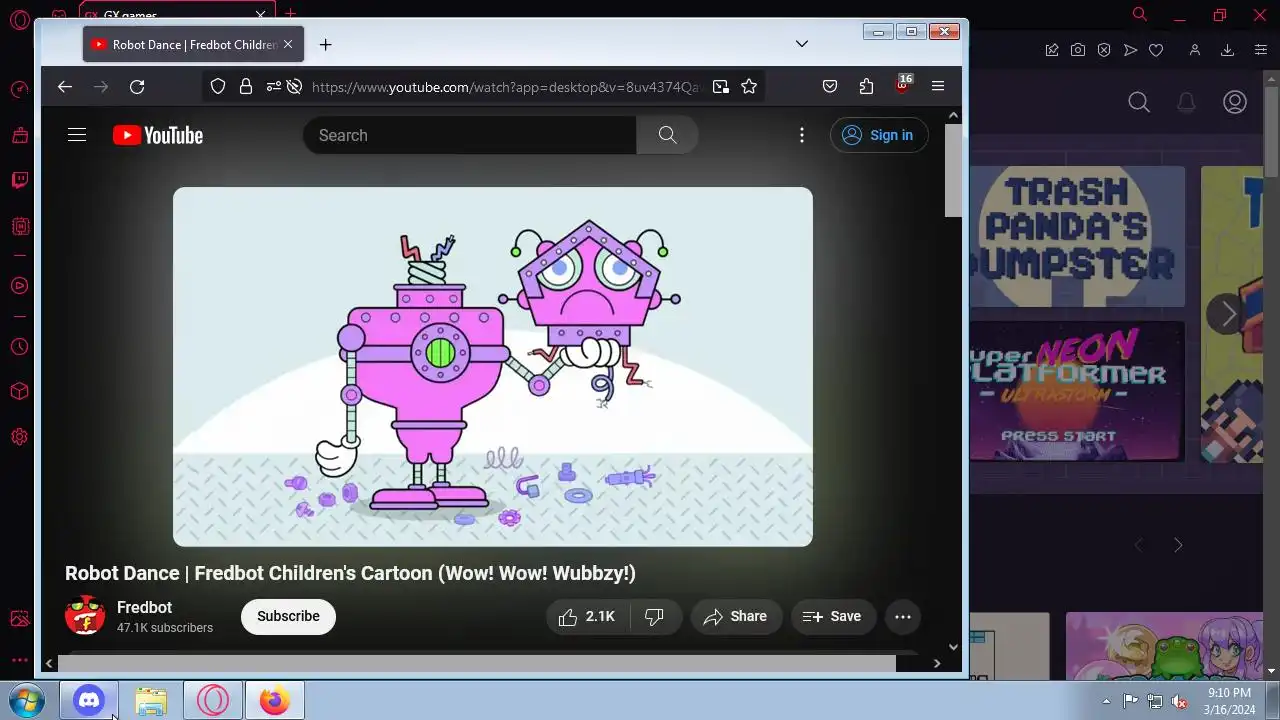Screen dimensions: 1280x720
Task: Save page to Pocket
Action: [x=830, y=87]
